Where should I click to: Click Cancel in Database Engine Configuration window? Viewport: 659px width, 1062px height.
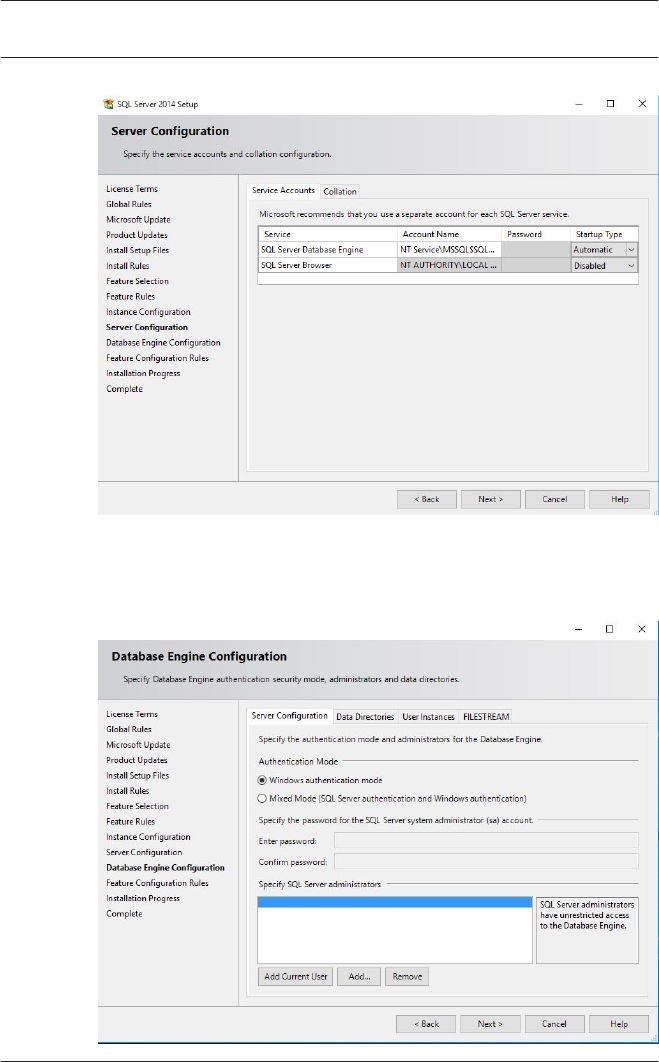point(554,1024)
